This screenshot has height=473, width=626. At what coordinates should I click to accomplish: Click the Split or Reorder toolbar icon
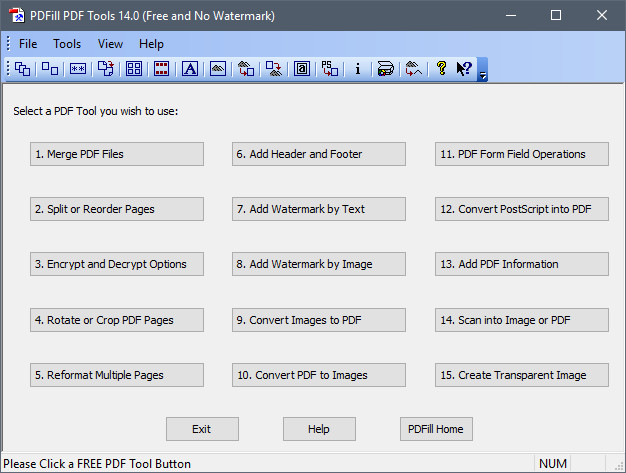click(x=50, y=69)
